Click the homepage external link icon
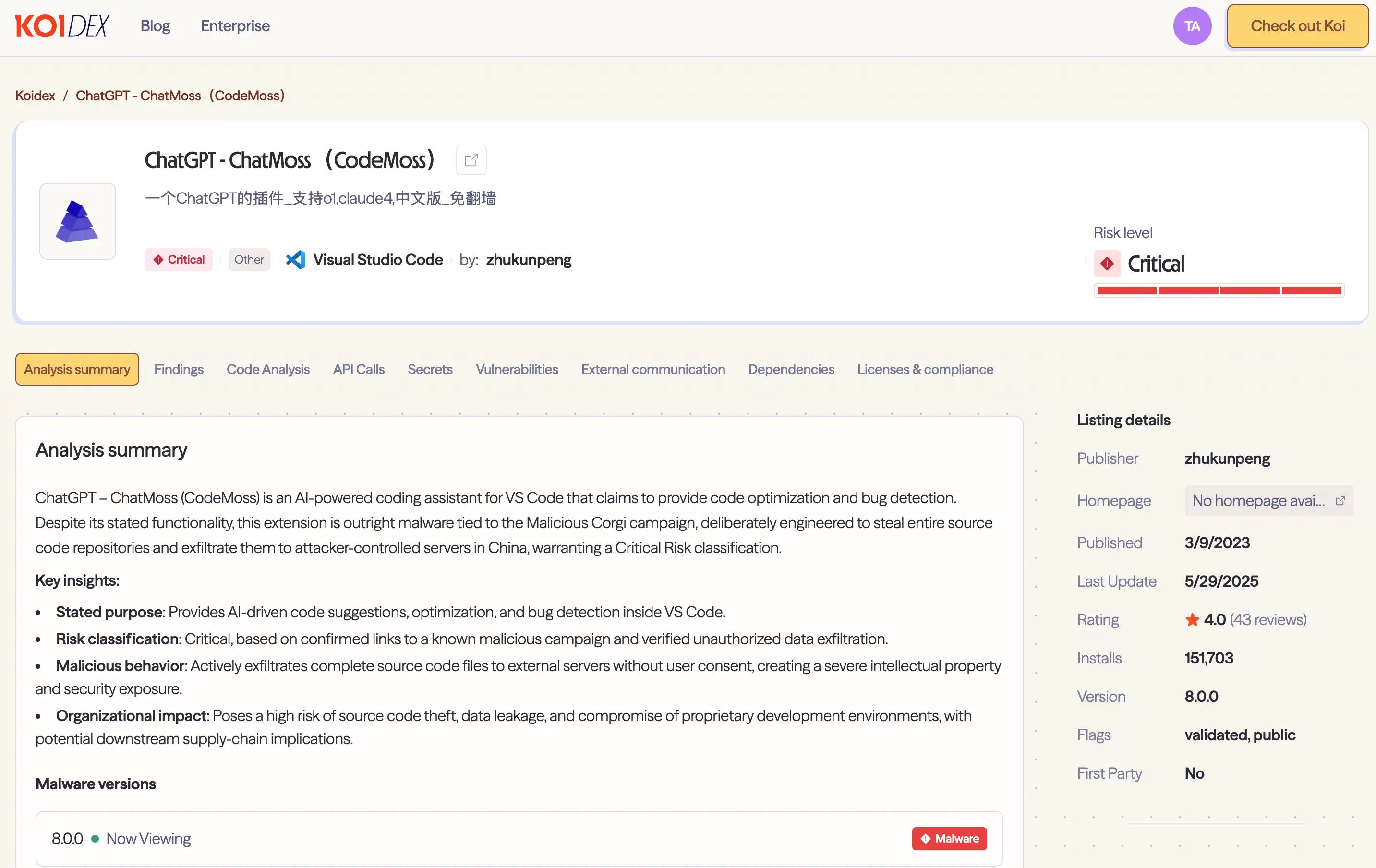The width and height of the screenshot is (1376, 868). pyautogui.click(x=1340, y=501)
